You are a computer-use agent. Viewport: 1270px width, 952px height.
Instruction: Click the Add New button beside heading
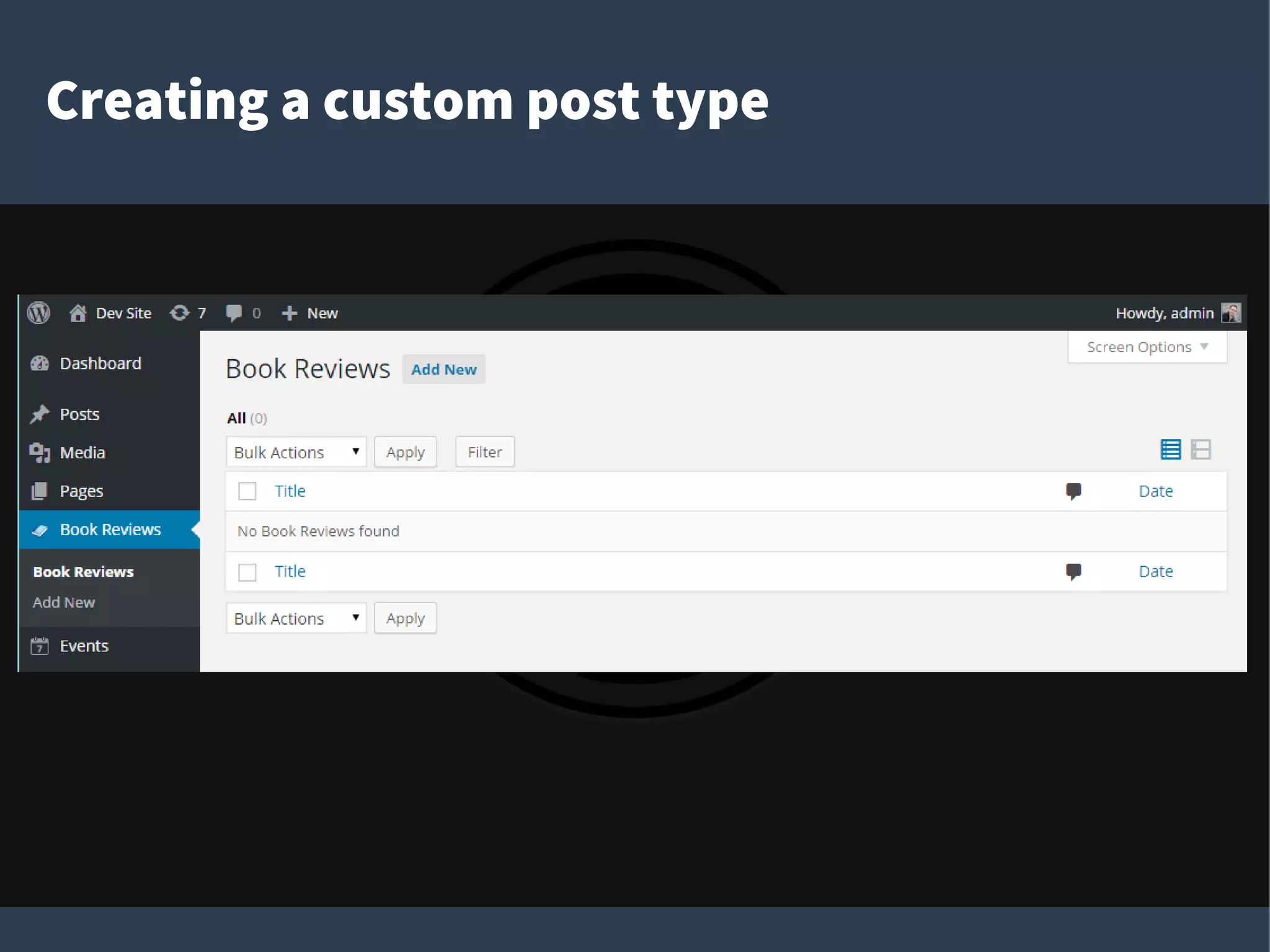pos(443,370)
